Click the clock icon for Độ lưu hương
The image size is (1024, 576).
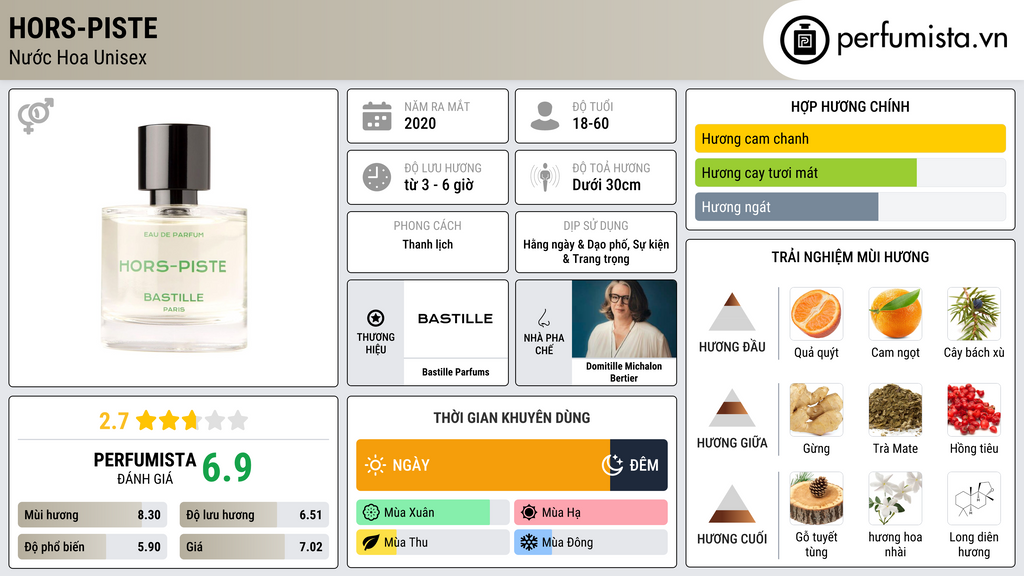point(377,177)
